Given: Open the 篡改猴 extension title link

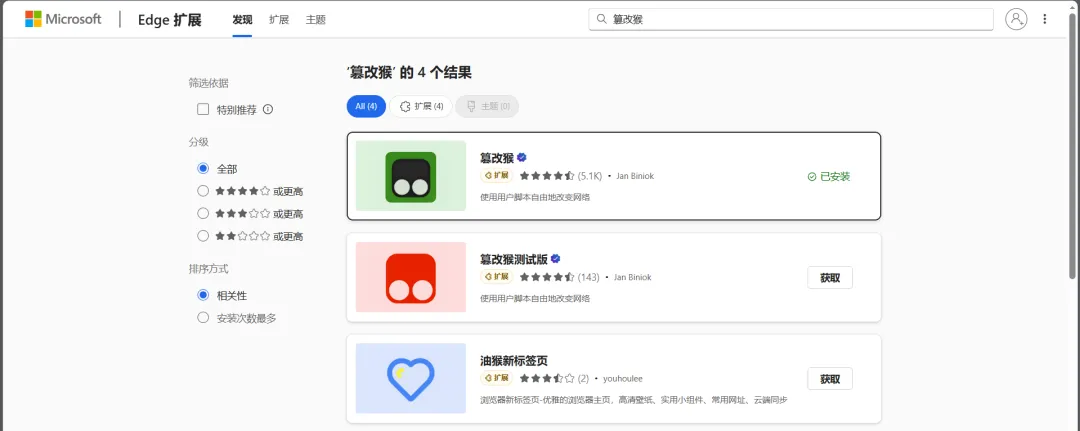Looking at the screenshot, I should [x=497, y=158].
